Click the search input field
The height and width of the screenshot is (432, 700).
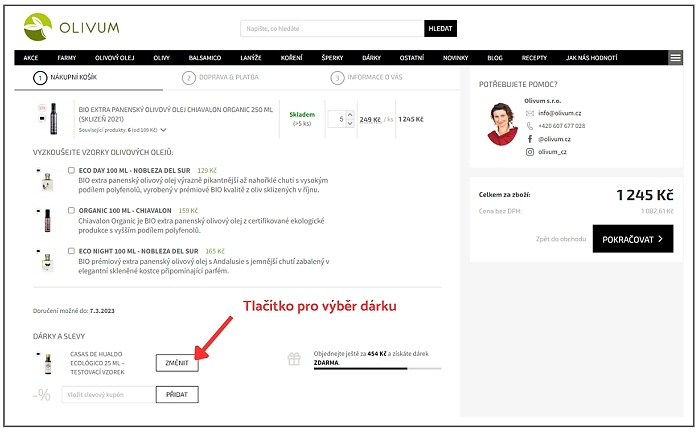(332, 29)
